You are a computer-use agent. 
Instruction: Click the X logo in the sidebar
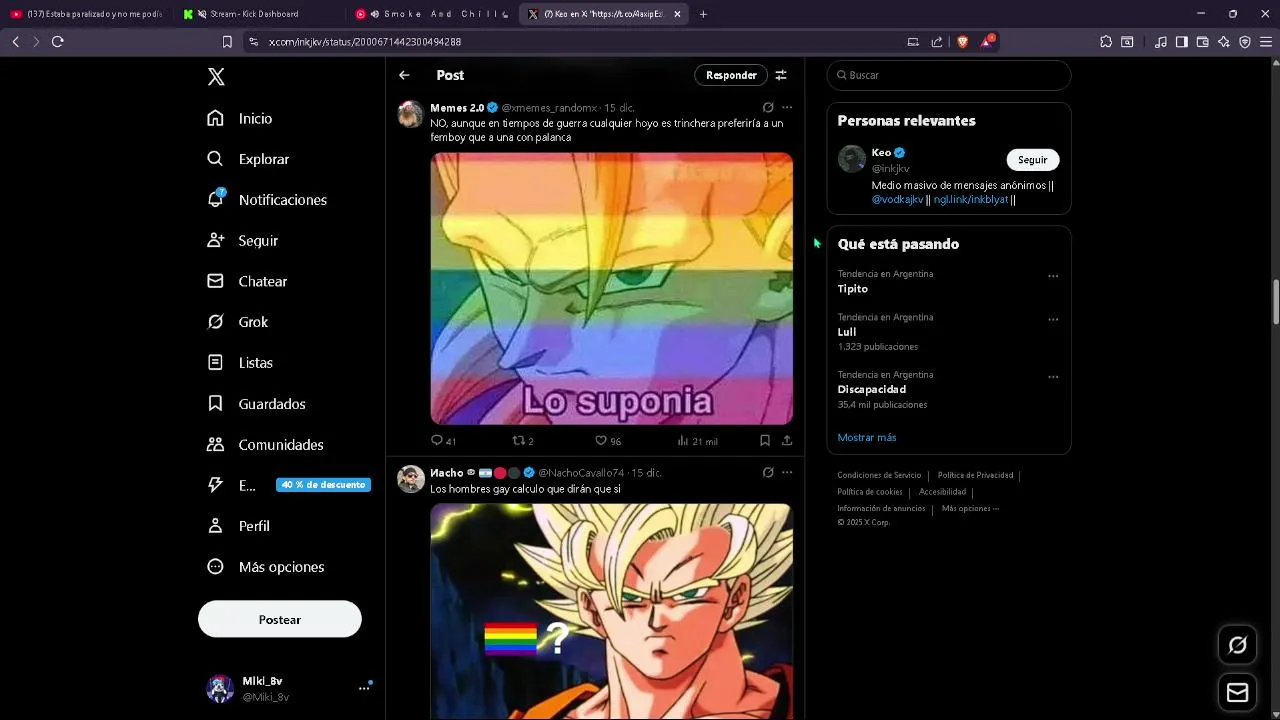(216, 77)
